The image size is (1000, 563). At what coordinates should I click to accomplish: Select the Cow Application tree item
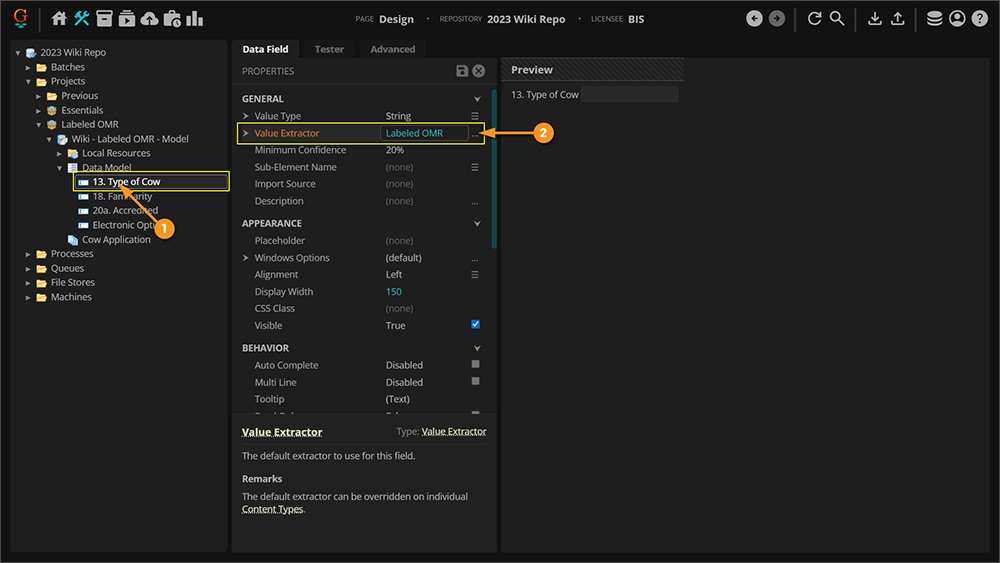click(116, 240)
